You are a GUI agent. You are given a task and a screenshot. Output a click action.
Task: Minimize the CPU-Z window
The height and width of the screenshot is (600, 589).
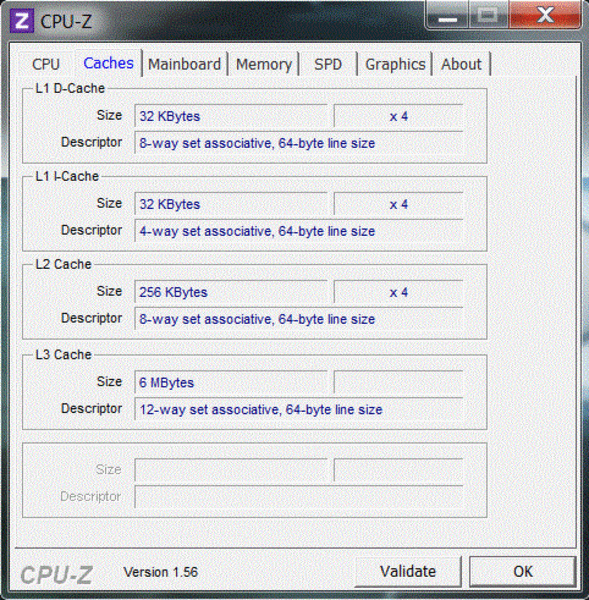447,16
